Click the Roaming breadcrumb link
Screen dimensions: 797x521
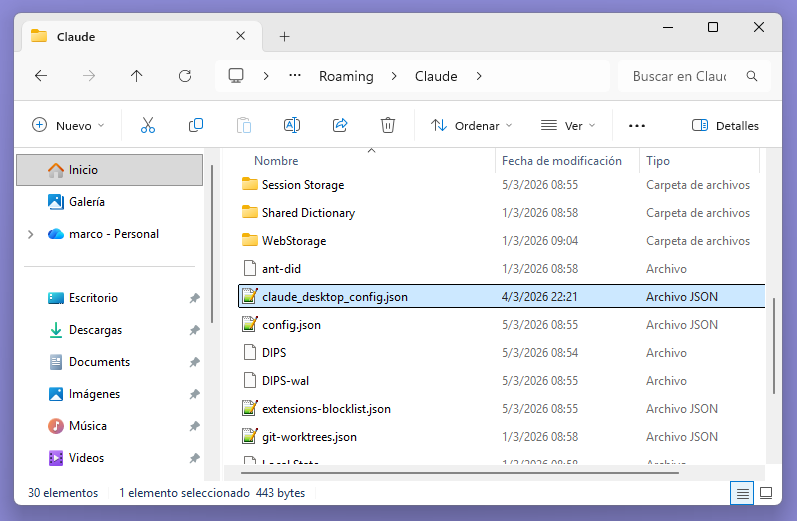point(346,76)
